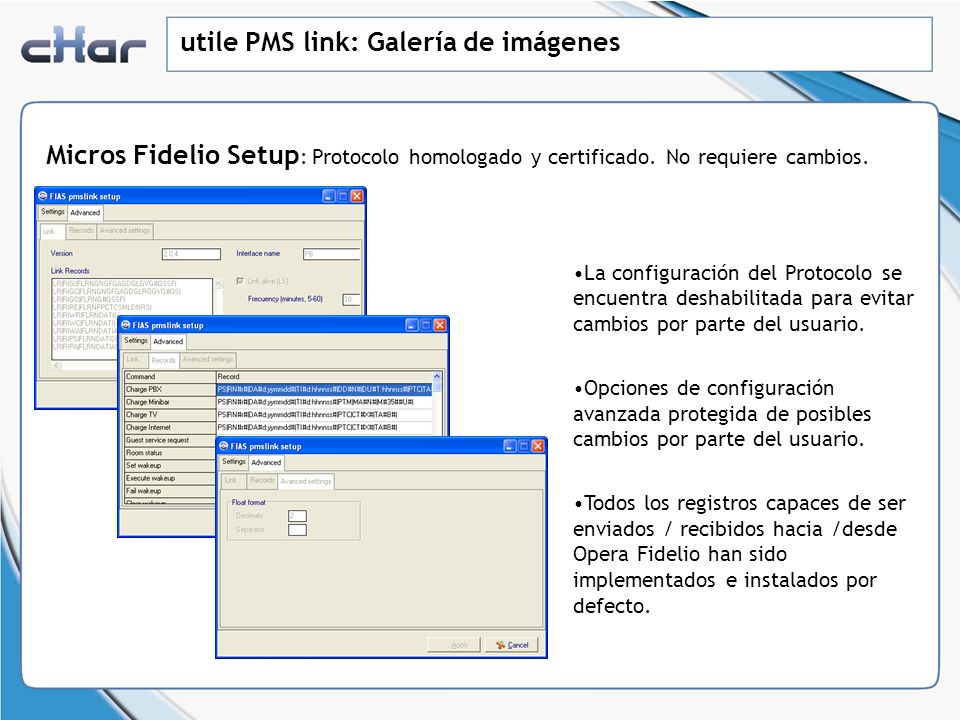
Task: Open the Records sub-tab above the Version field
Action: point(81,230)
